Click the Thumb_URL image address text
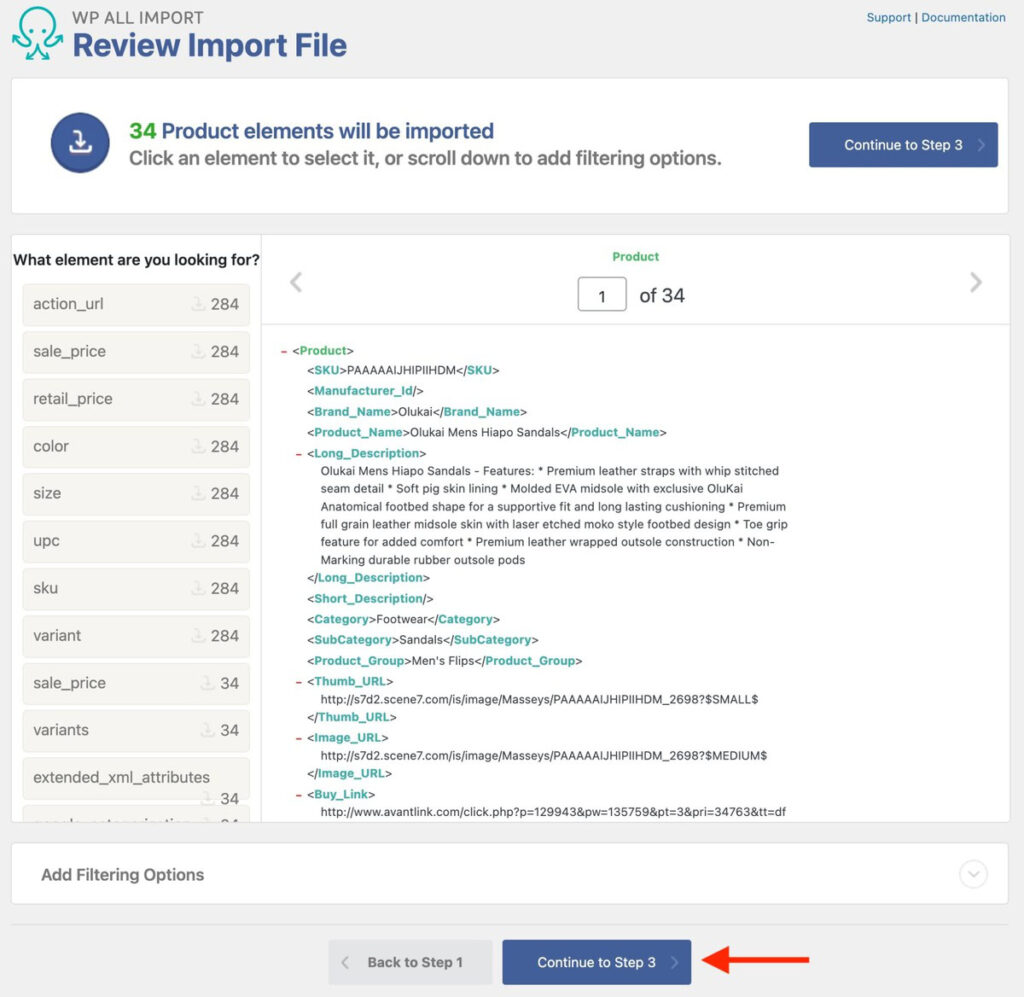Image resolution: width=1024 pixels, height=997 pixels. pos(539,700)
